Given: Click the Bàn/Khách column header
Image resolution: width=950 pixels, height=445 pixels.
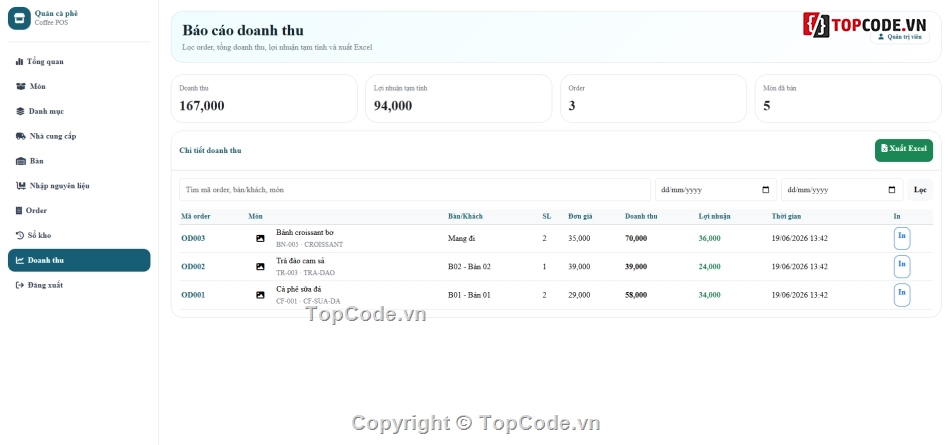Looking at the screenshot, I should [x=465, y=216].
